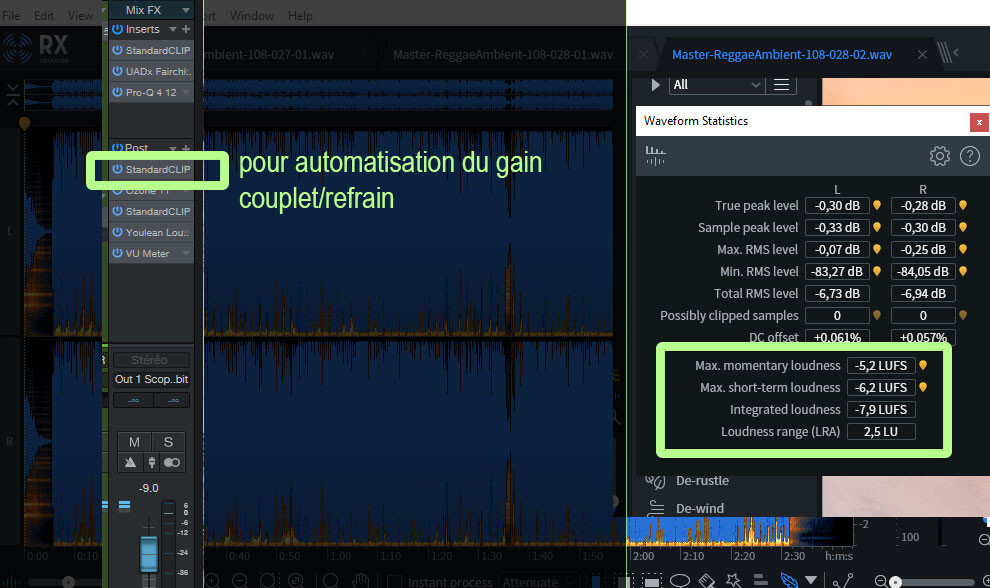
Task: Select the harmonics selection tool
Action: tap(760, 580)
